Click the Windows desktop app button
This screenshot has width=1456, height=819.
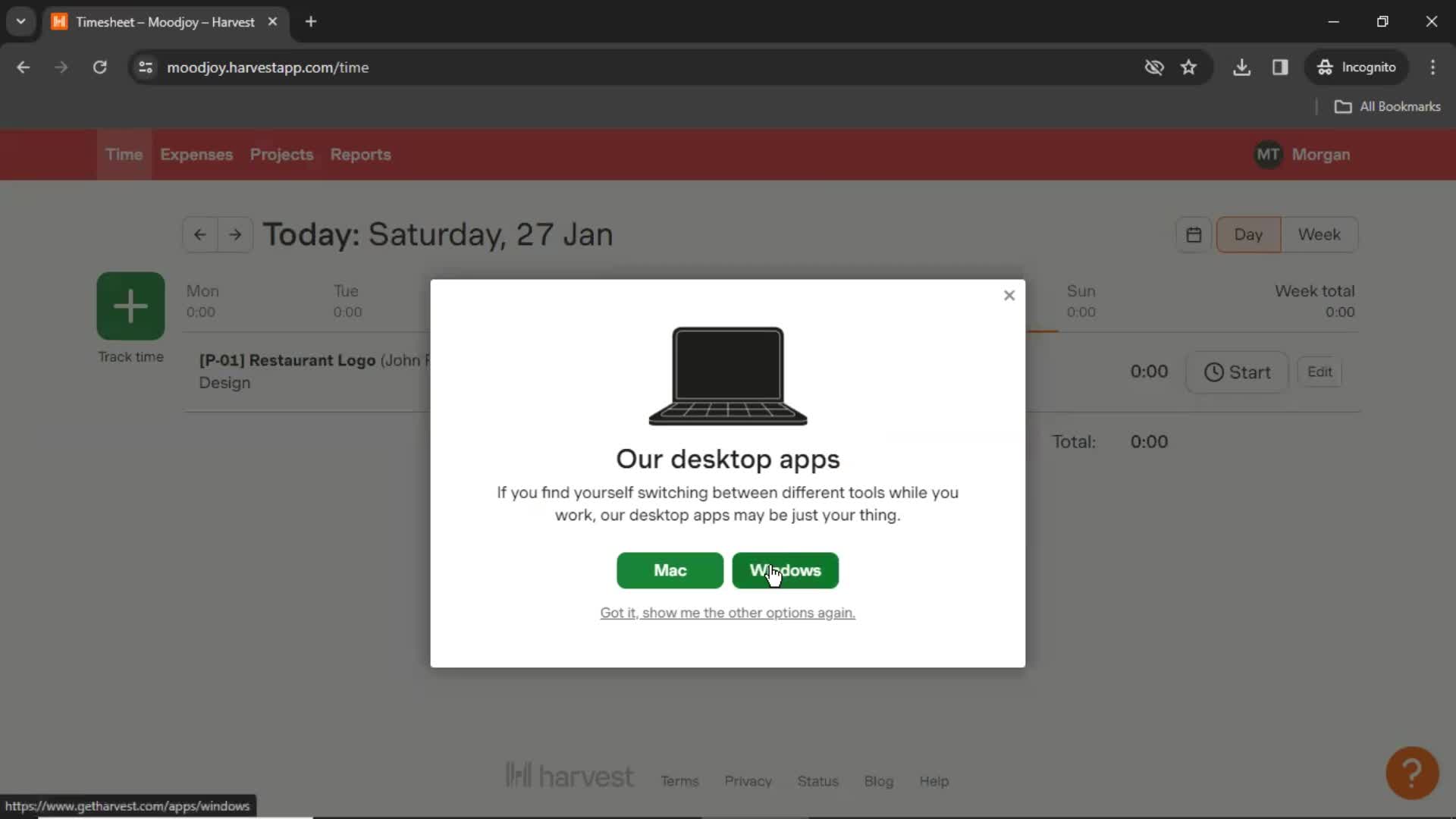tap(785, 570)
